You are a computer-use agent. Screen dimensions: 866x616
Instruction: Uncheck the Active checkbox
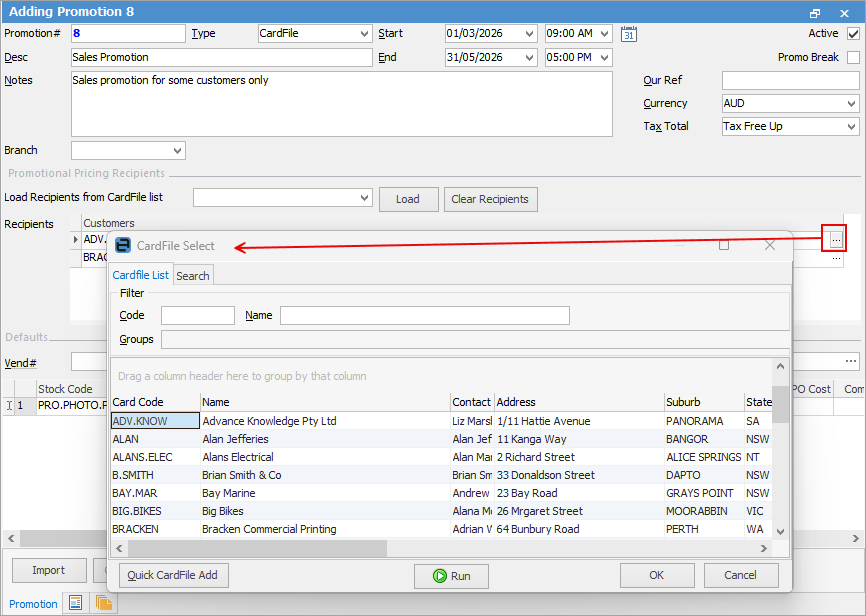coord(853,34)
